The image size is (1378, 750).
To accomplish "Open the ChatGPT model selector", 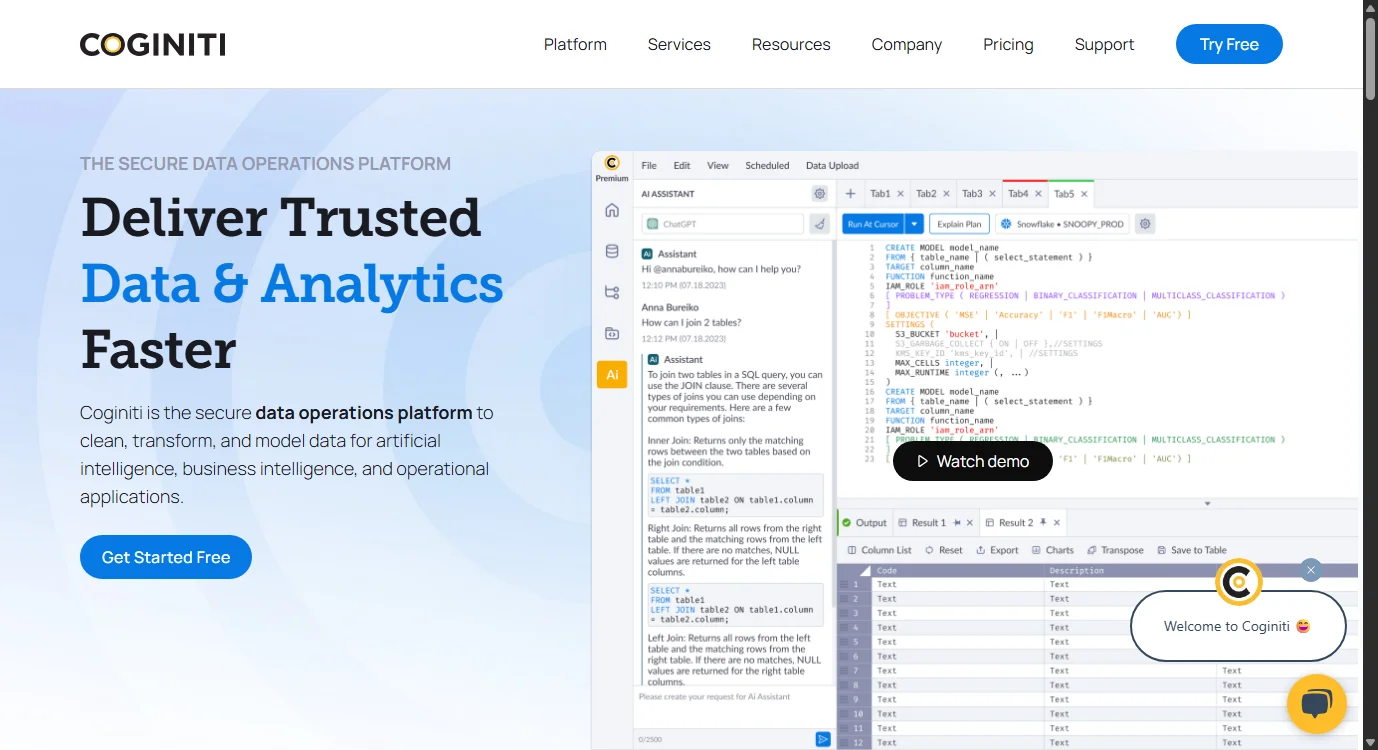I will [722, 224].
